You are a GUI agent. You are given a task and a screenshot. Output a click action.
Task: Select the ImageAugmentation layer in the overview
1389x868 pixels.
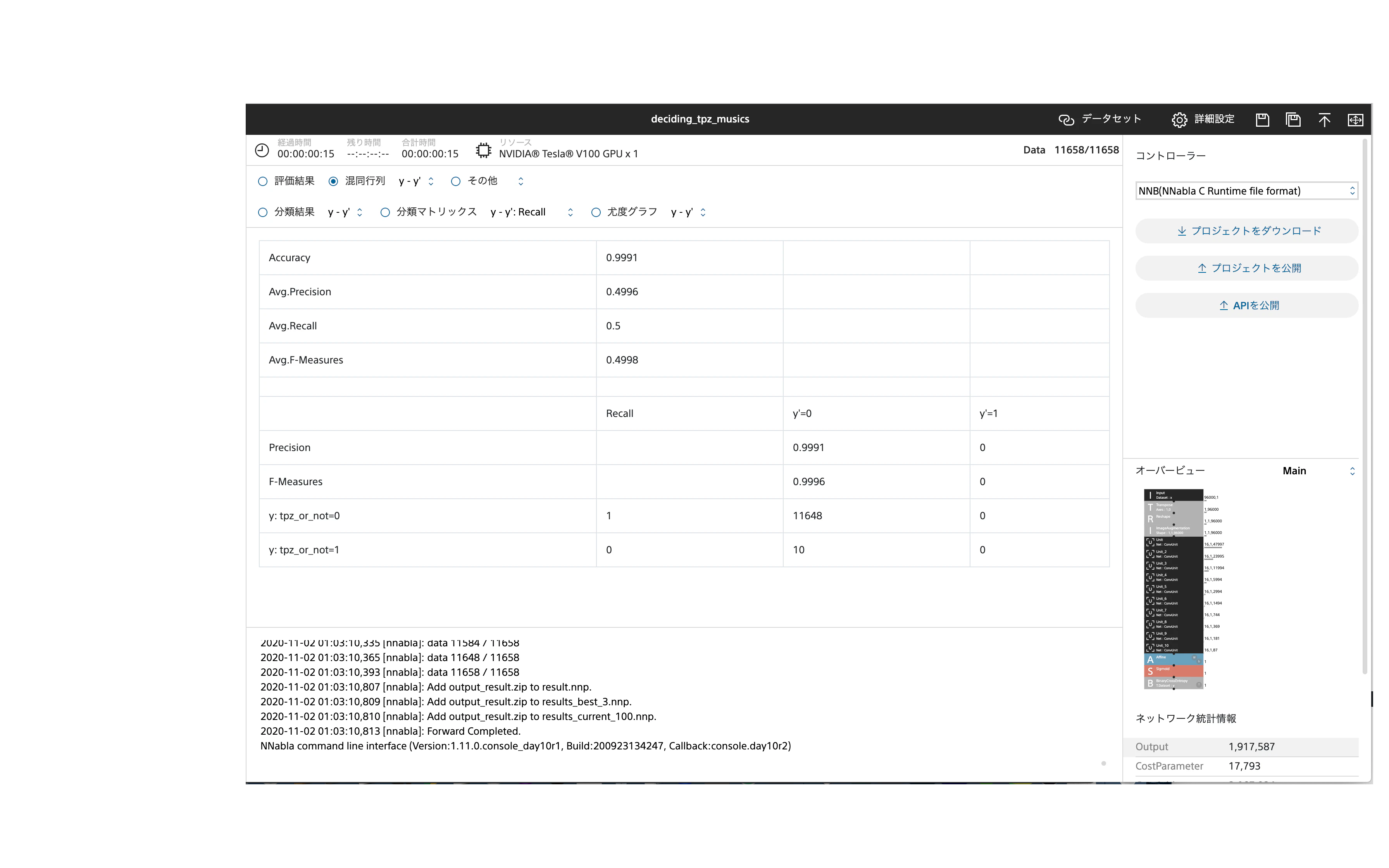(1173, 530)
